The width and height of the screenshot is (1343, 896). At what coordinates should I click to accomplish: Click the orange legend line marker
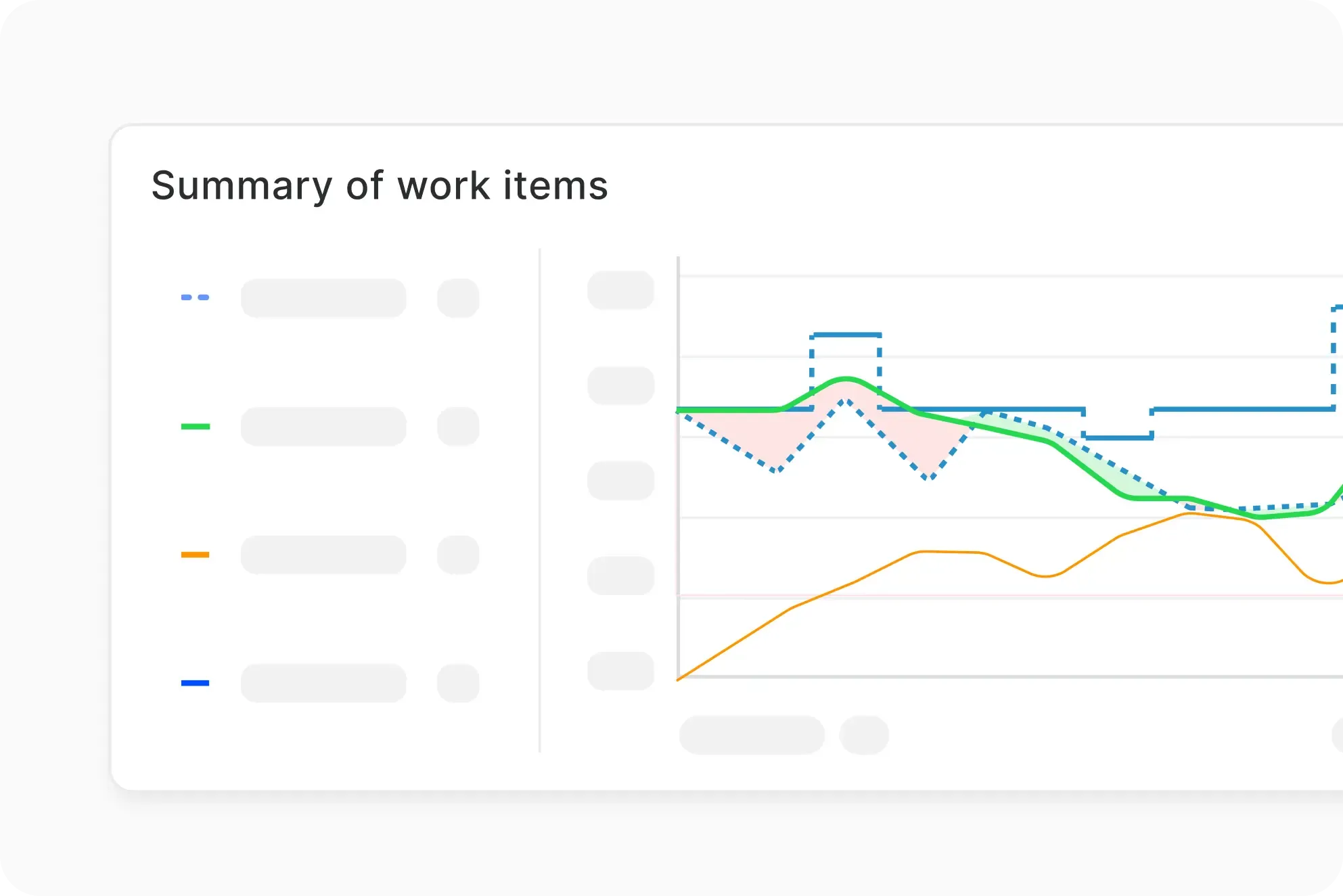click(x=195, y=555)
